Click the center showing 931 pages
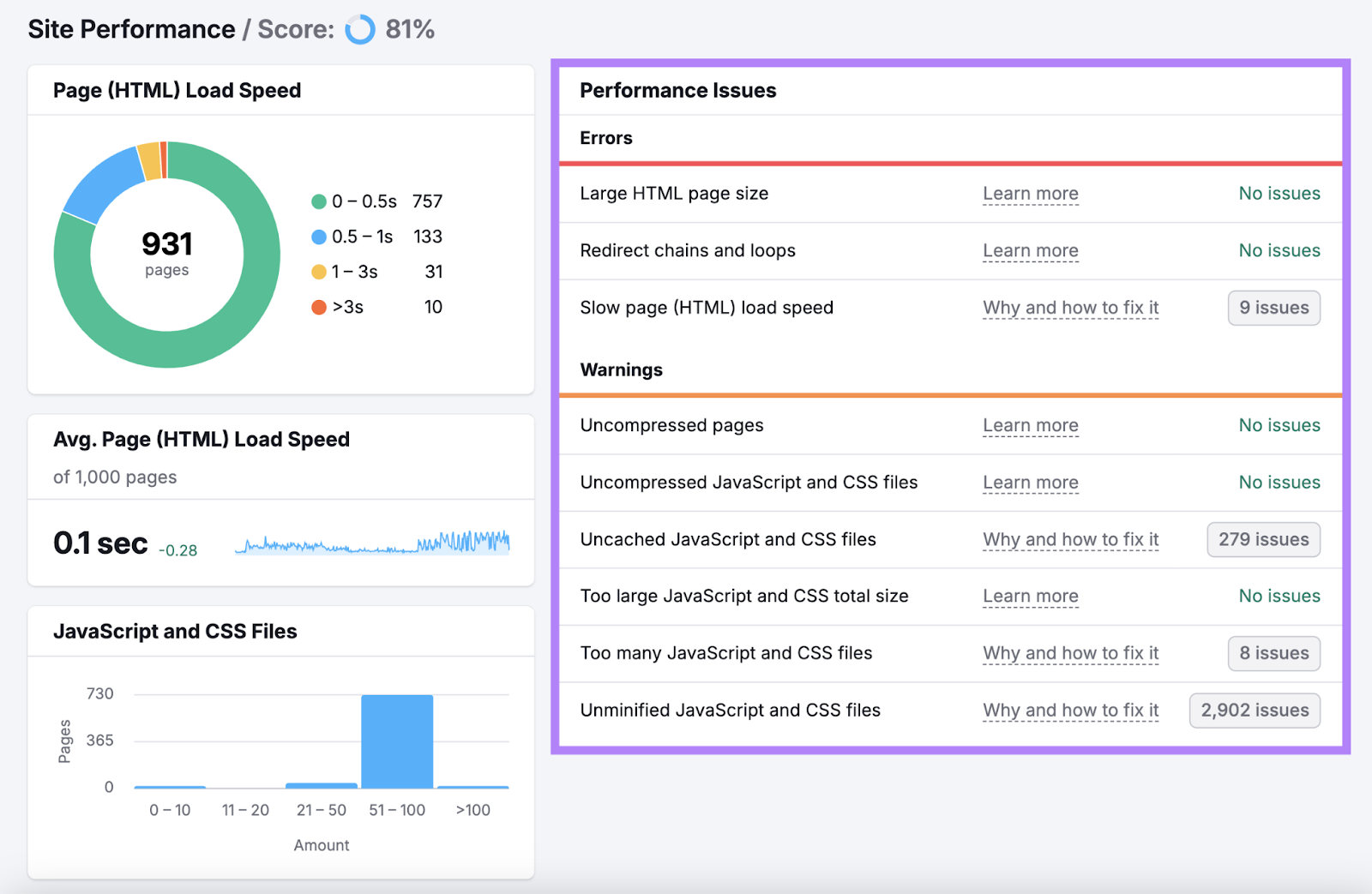 167,253
